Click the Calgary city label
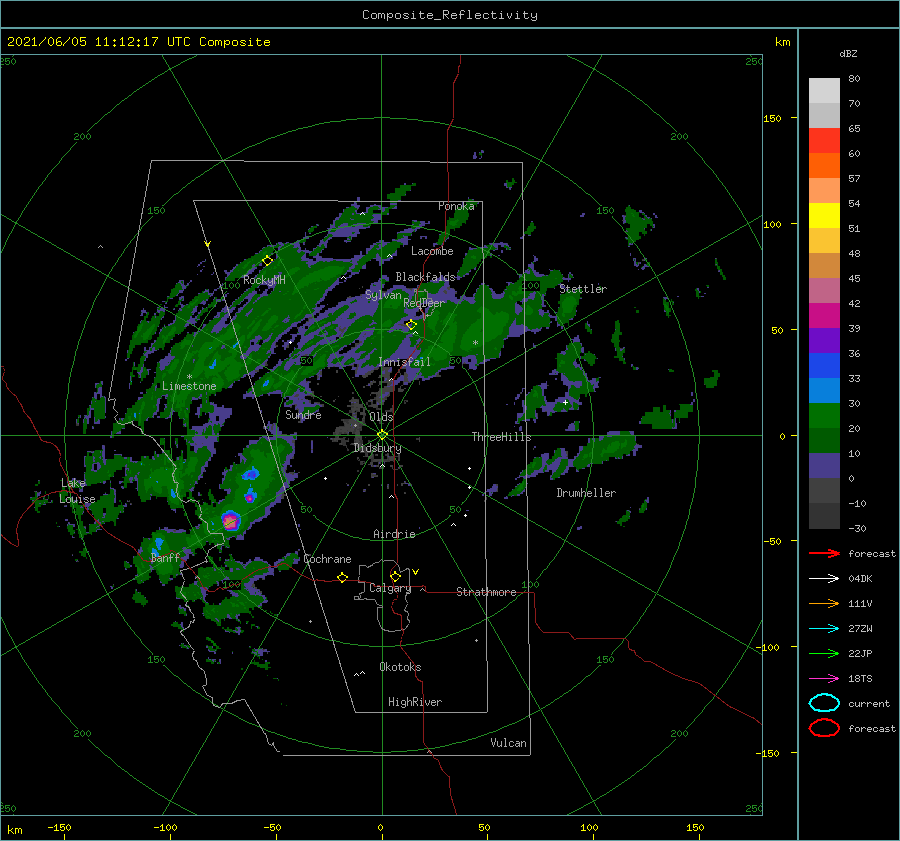The height and width of the screenshot is (841, 900). pyautogui.click(x=390, y=588)
